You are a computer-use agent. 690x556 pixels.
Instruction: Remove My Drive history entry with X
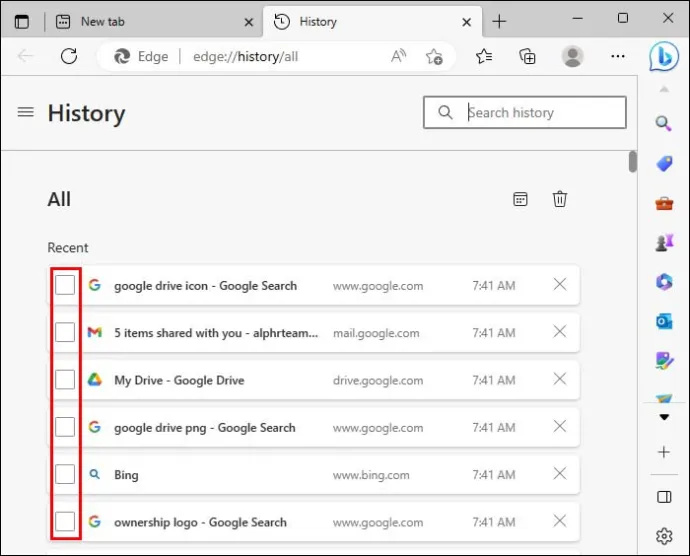point(560,379)
